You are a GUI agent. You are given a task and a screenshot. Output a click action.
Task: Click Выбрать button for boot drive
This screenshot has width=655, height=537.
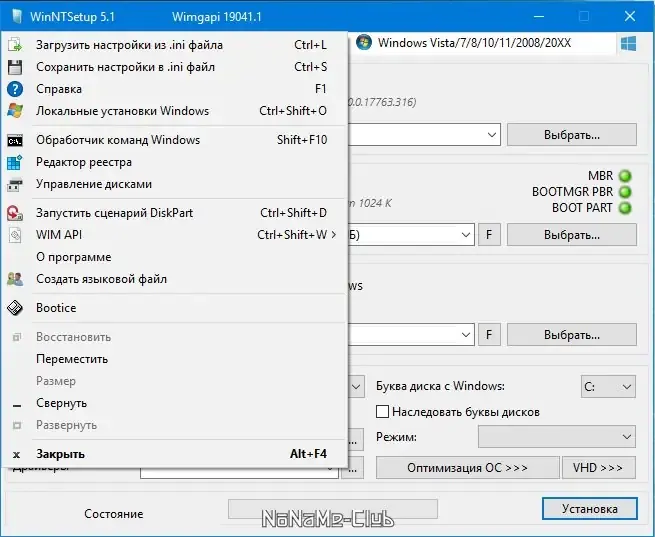(572, 235)
